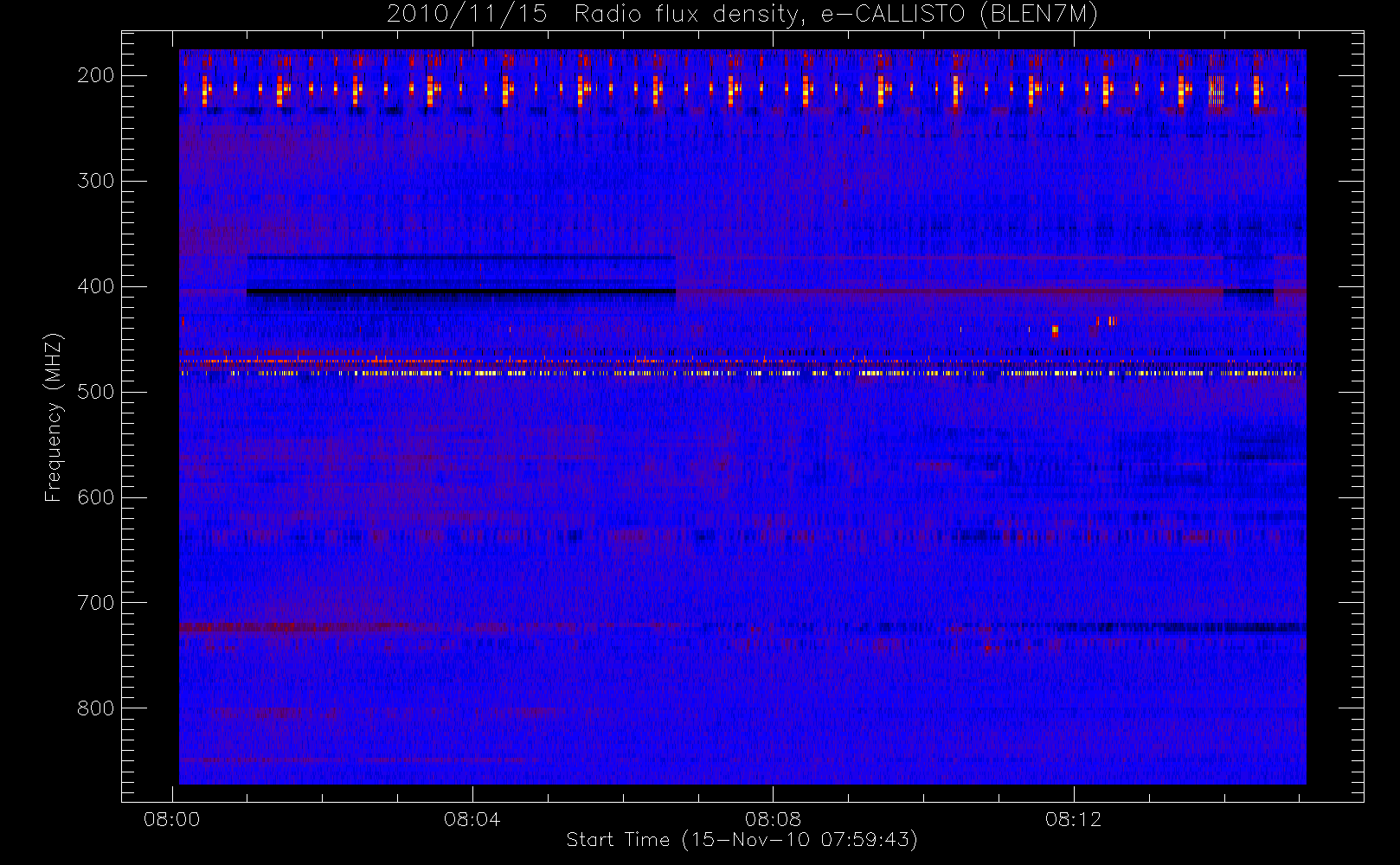Click the time tick label '08:00'
1400x865 pixels.
[x=171, y=819]
